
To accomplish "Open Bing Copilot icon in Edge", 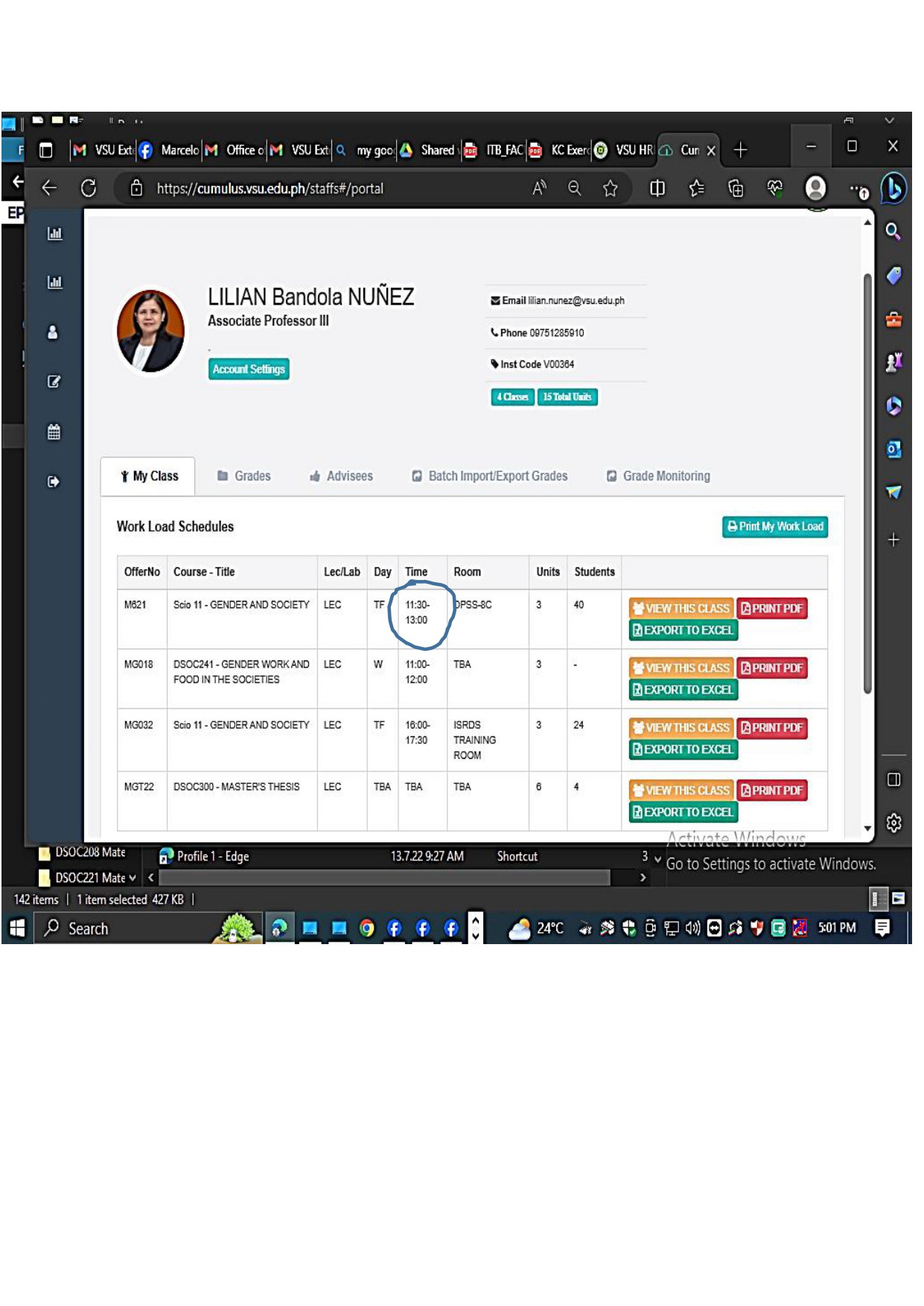I will (893, 188).
